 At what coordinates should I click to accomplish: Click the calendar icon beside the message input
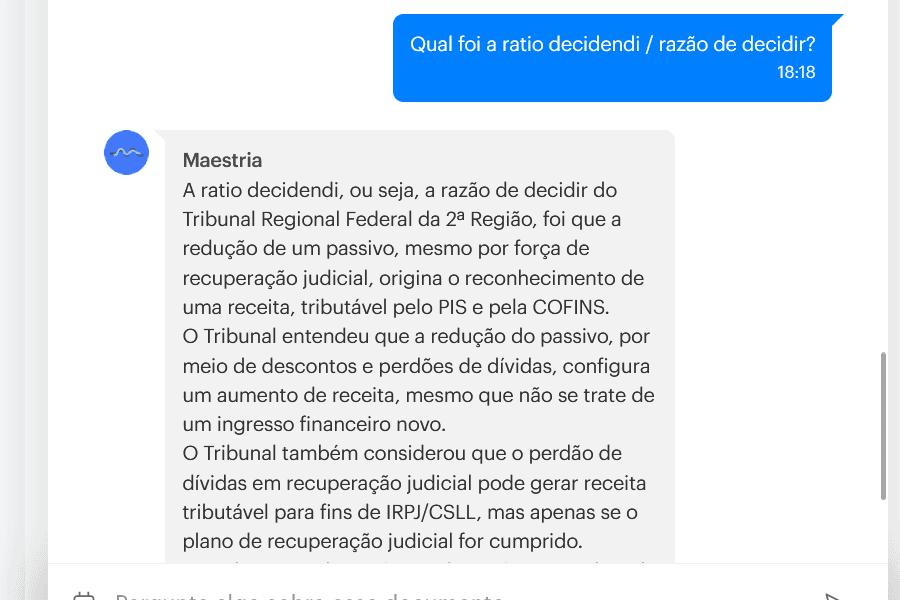coord(84,598)
